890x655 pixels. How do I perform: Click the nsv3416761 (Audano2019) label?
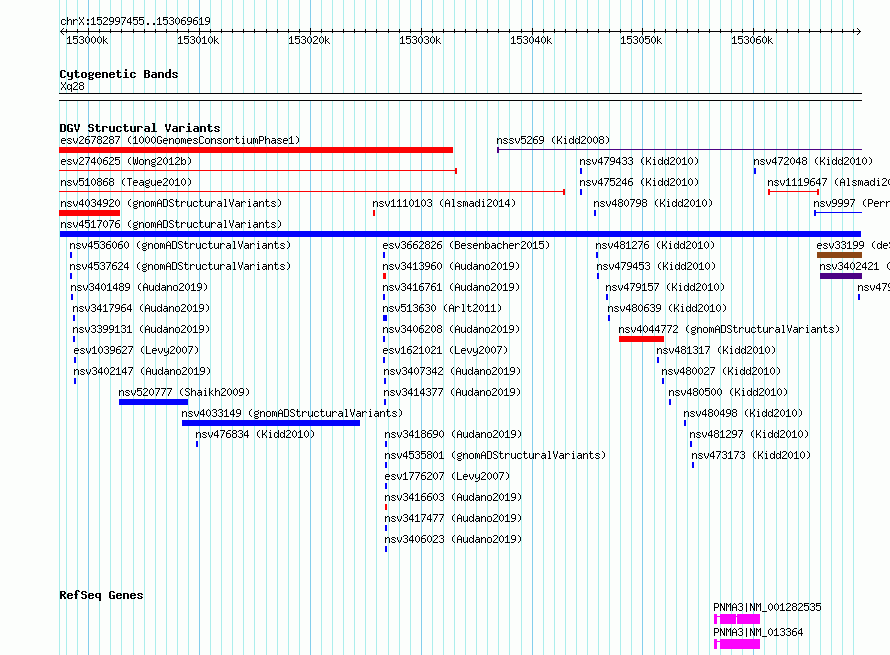(x=451, y=287)
